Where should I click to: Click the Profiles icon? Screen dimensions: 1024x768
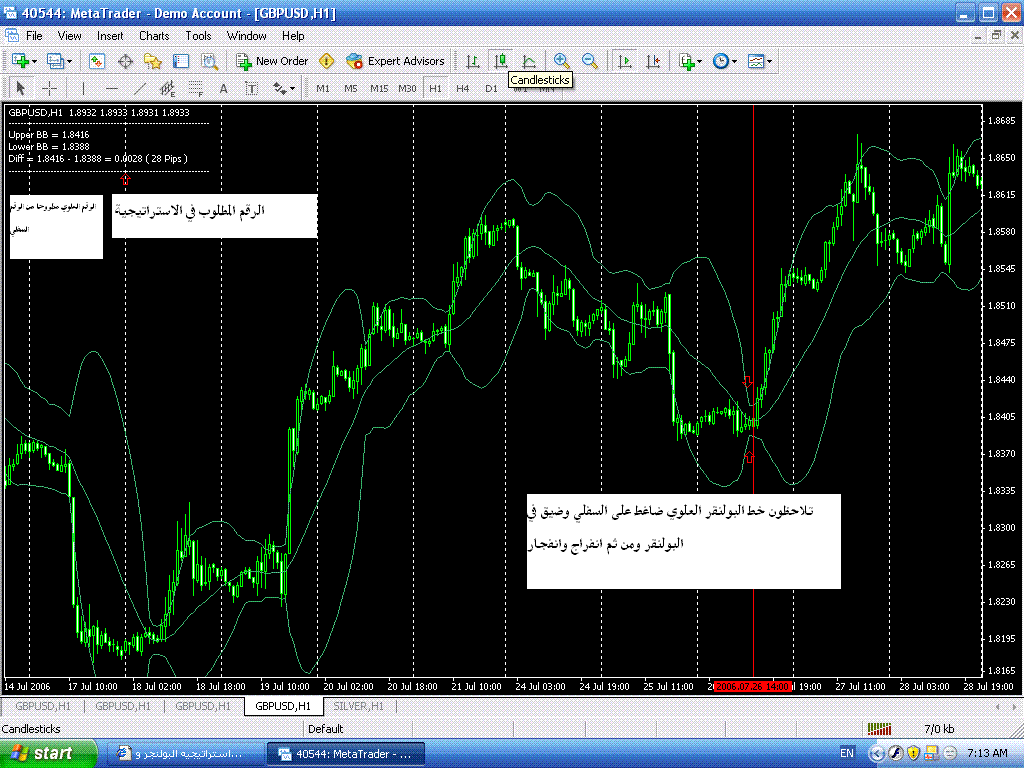[56, 61]
